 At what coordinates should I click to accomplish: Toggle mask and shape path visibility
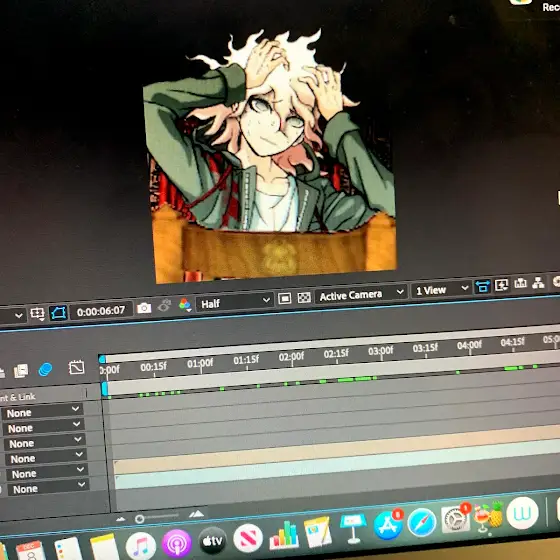point(59,313)
